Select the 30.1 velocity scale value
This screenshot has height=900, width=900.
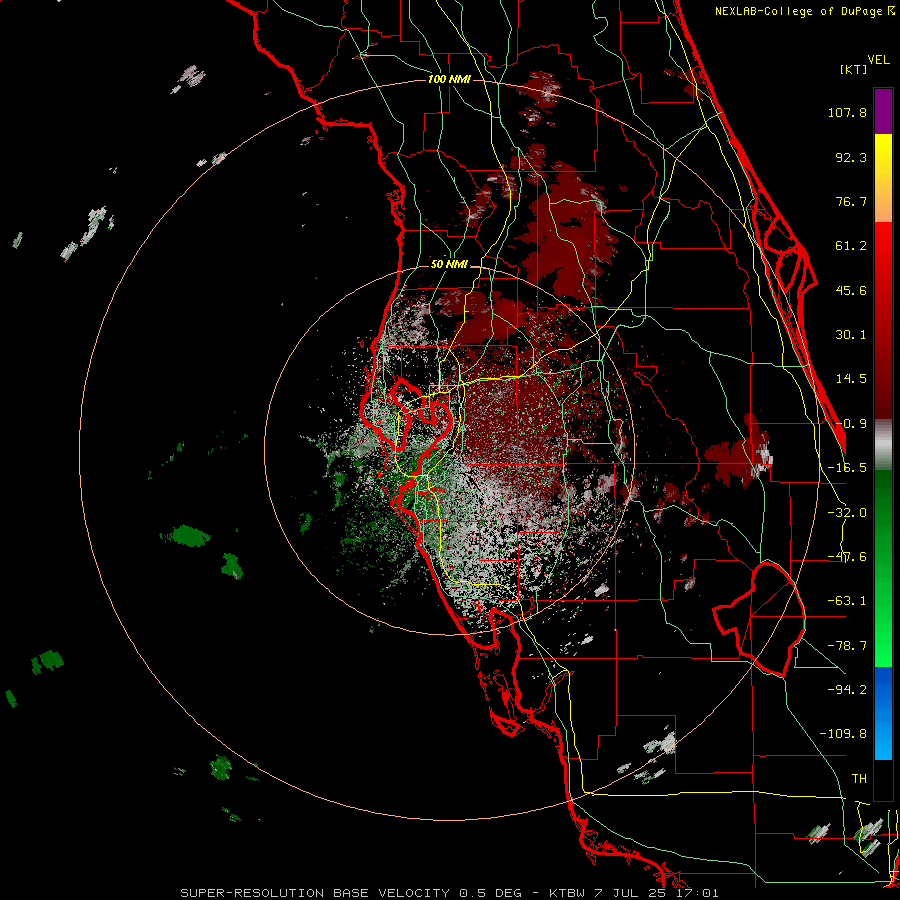(851, 335)
